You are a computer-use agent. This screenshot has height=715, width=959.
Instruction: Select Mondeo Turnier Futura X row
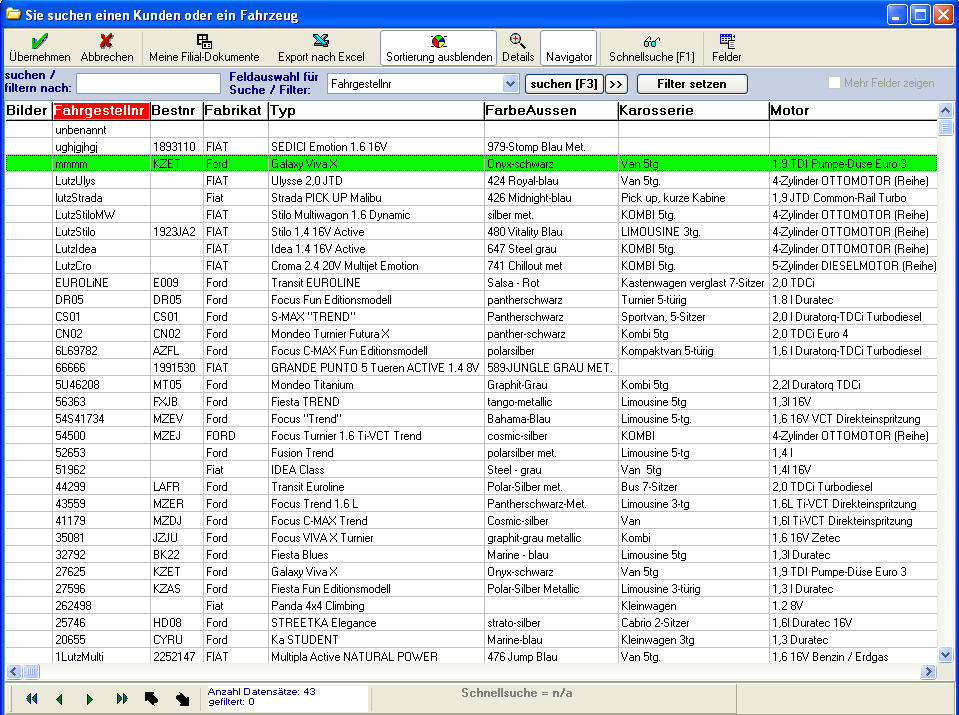pos(471,334)
